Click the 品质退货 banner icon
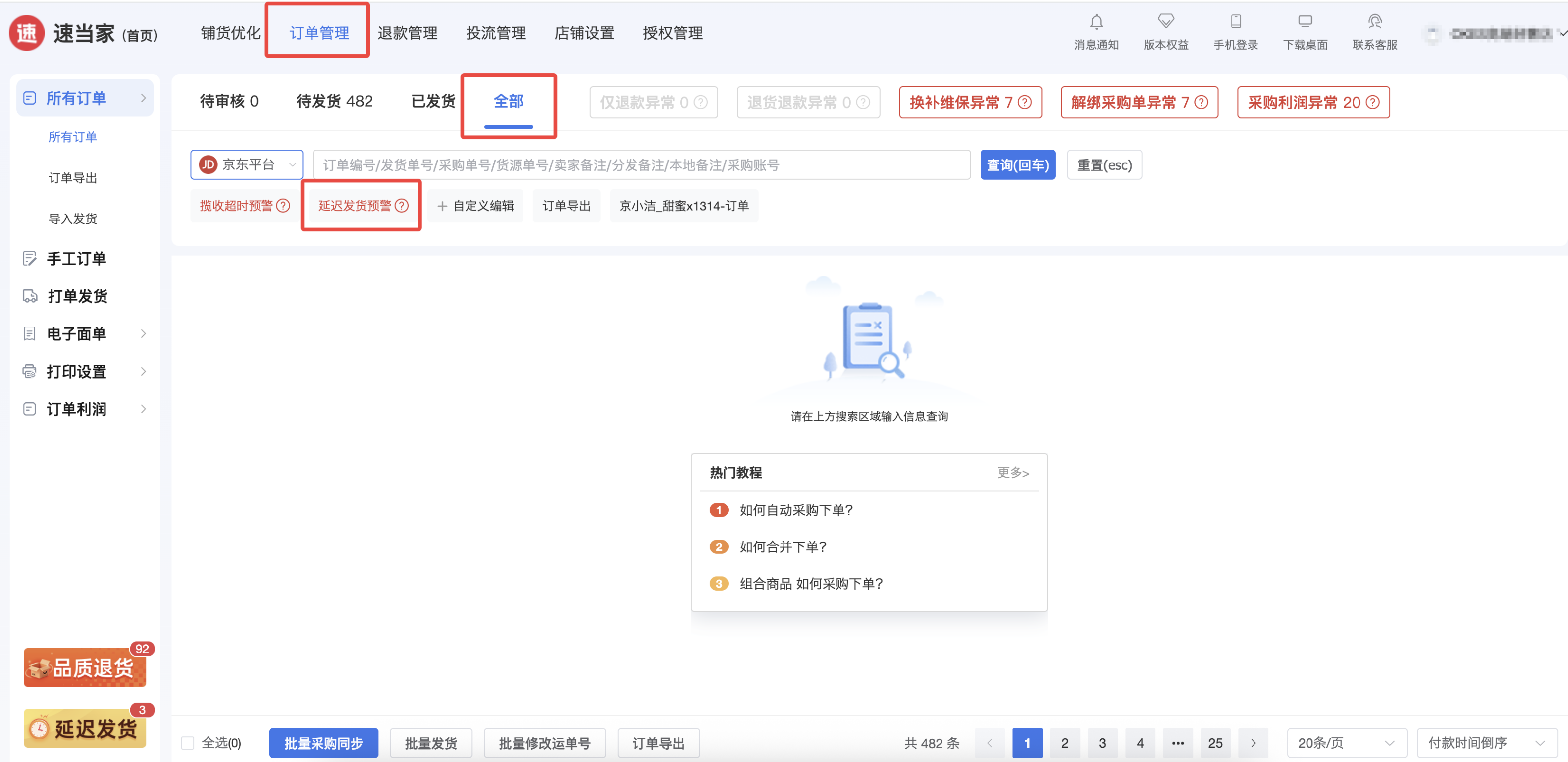Image resolution: width=1568 pixels, height=762 pixels. pyautogui.click(x=85, y=667)
